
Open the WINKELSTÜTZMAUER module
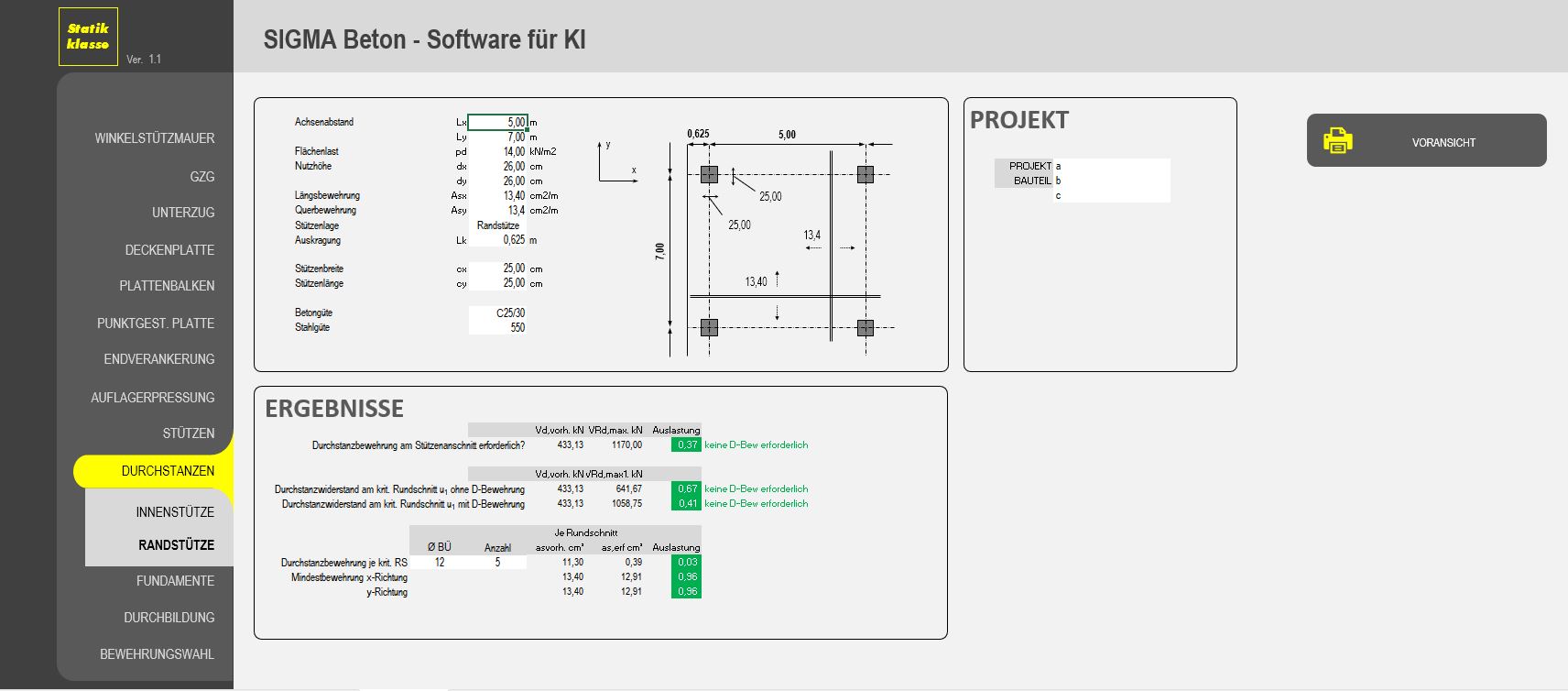click(154, 138)
